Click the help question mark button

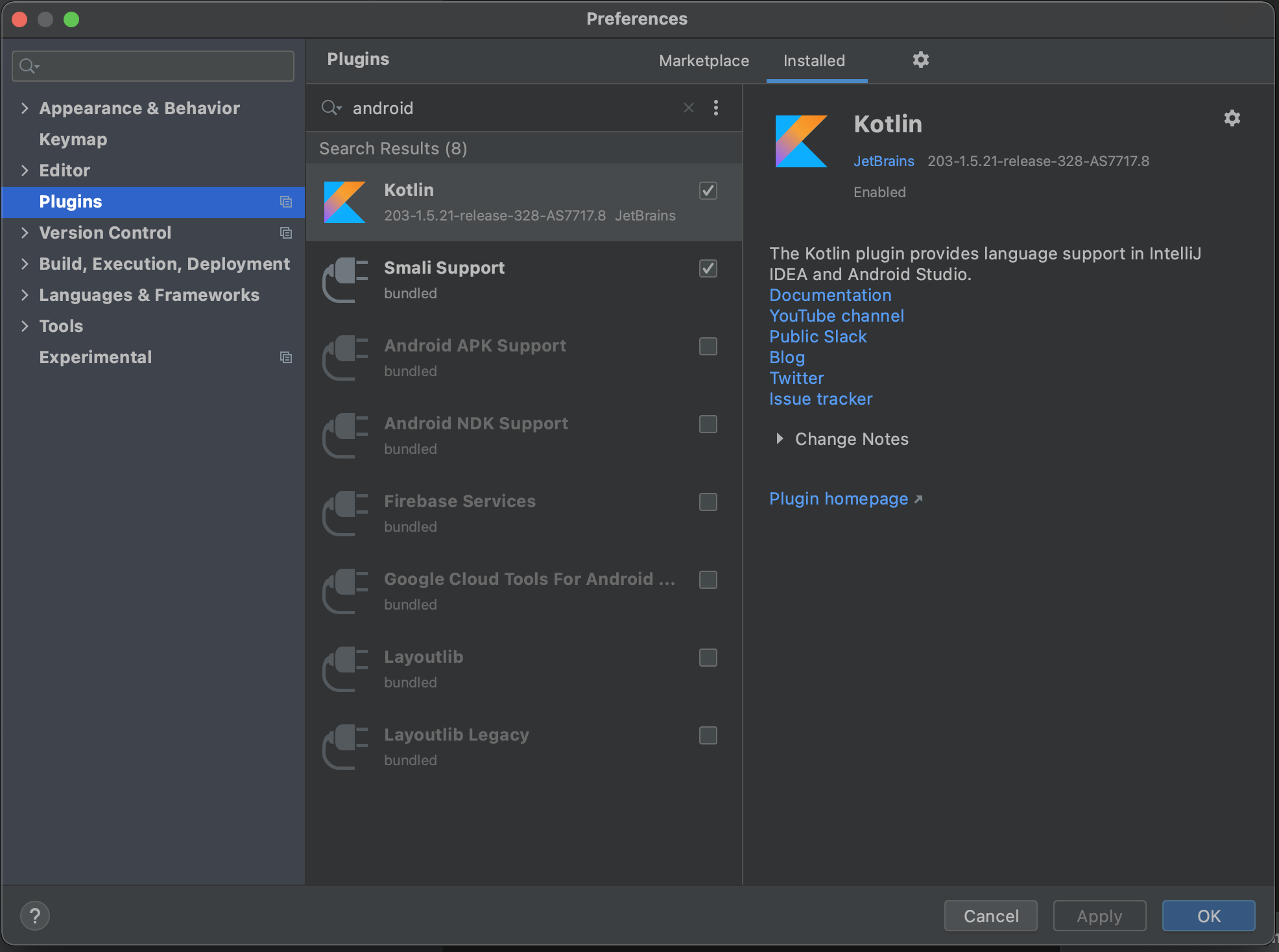(x=35, y=916)
